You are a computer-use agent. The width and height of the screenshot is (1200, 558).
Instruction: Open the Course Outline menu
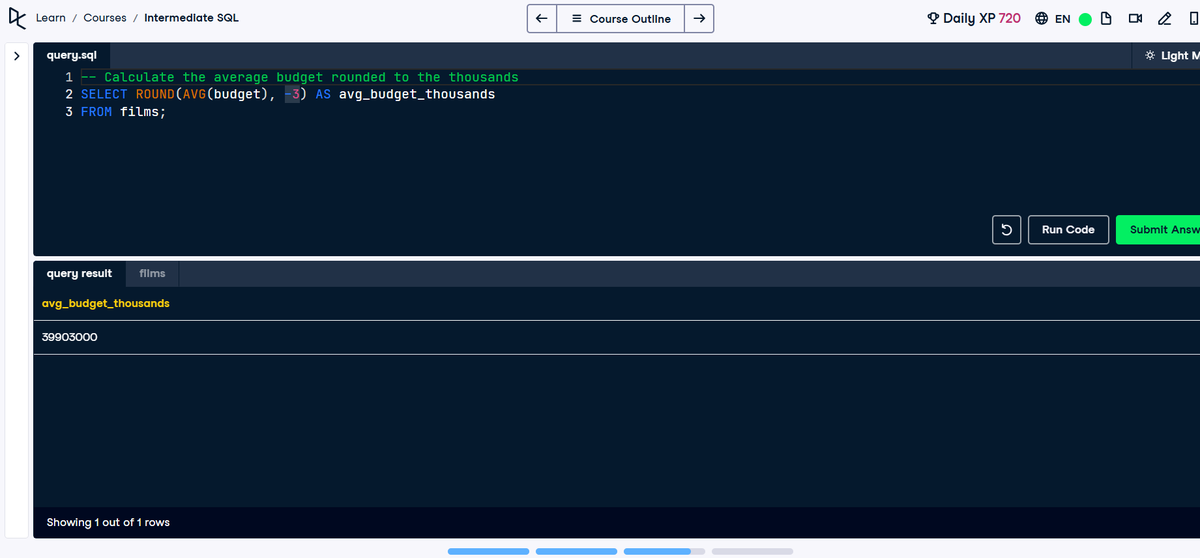pyautogui.click(x=620, y=18)
